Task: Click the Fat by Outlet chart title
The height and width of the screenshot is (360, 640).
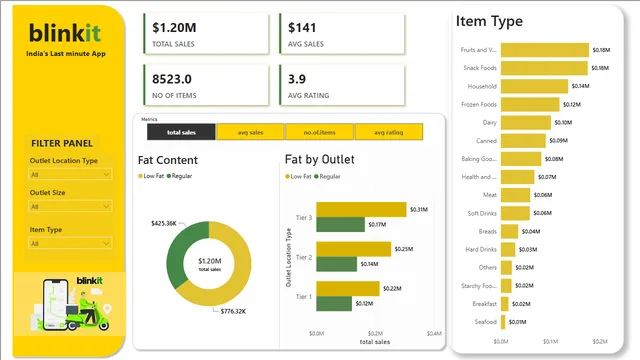Action: (x=320, y=159)
